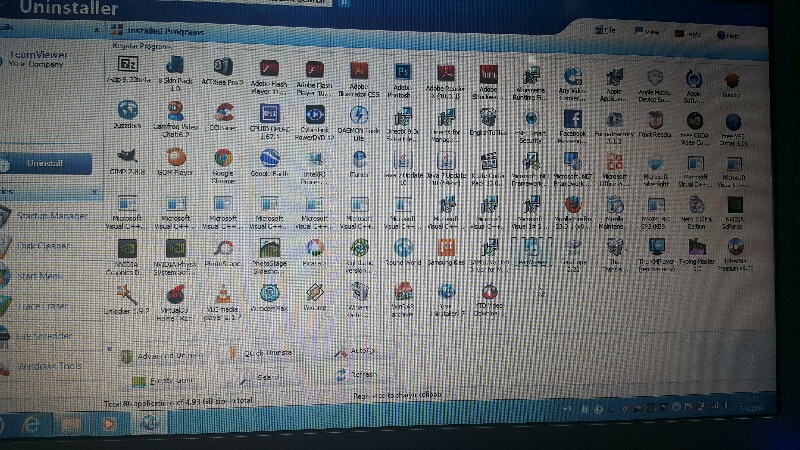Select the Google Earth icon
Screen dimensions: 800x450
point(269,159)
